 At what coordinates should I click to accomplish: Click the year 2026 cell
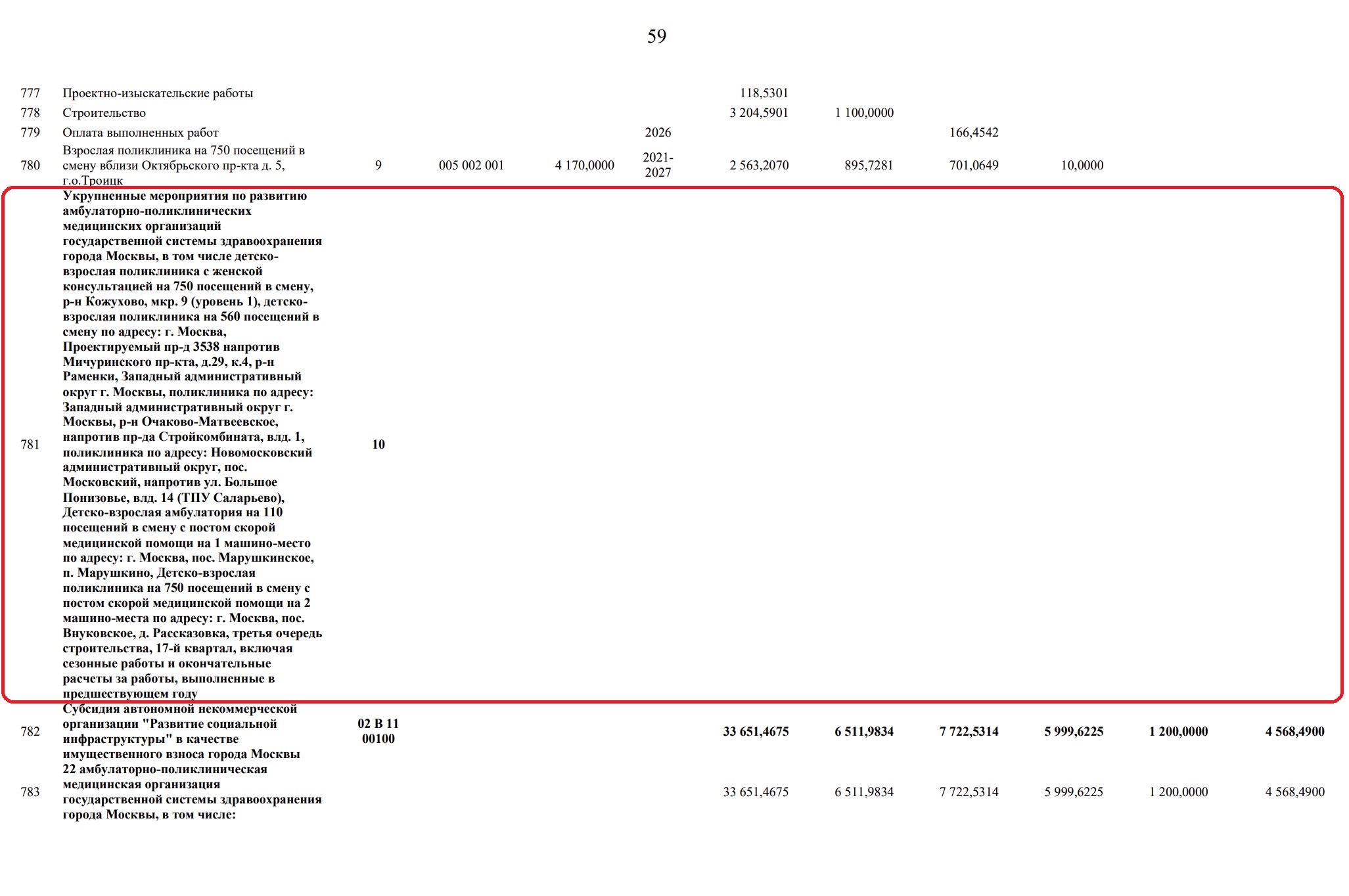click(x=658, y=133)
